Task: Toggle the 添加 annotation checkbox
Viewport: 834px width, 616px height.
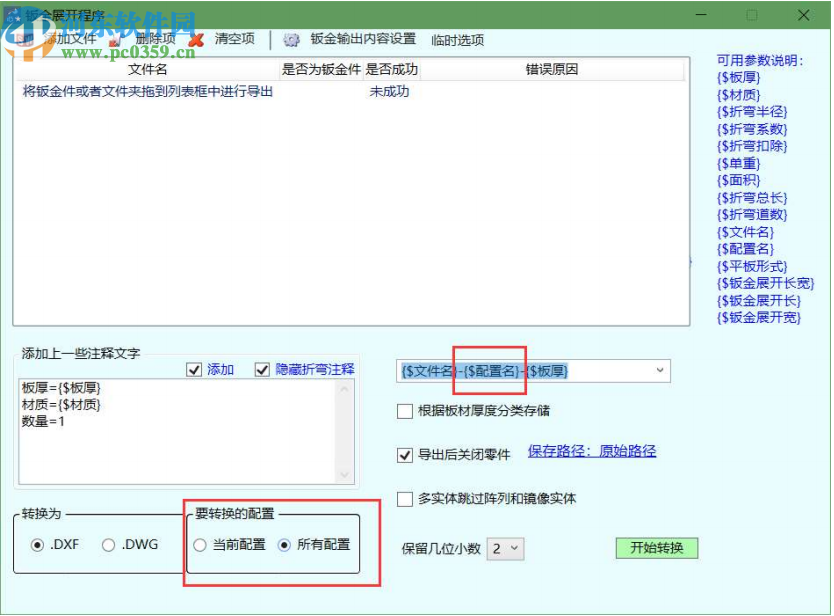Action: pos(194,369)
